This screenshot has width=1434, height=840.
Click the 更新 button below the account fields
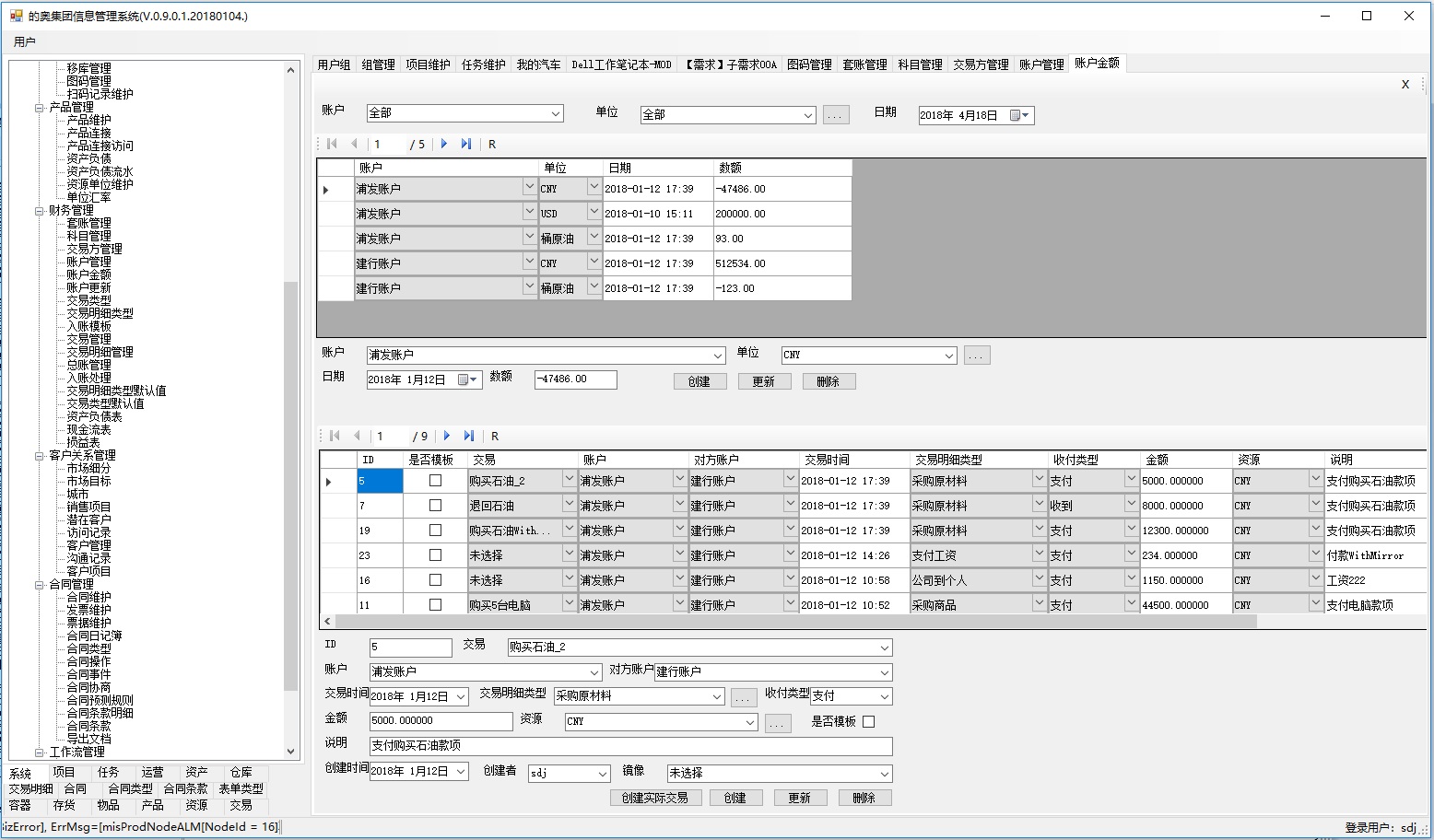764,380
